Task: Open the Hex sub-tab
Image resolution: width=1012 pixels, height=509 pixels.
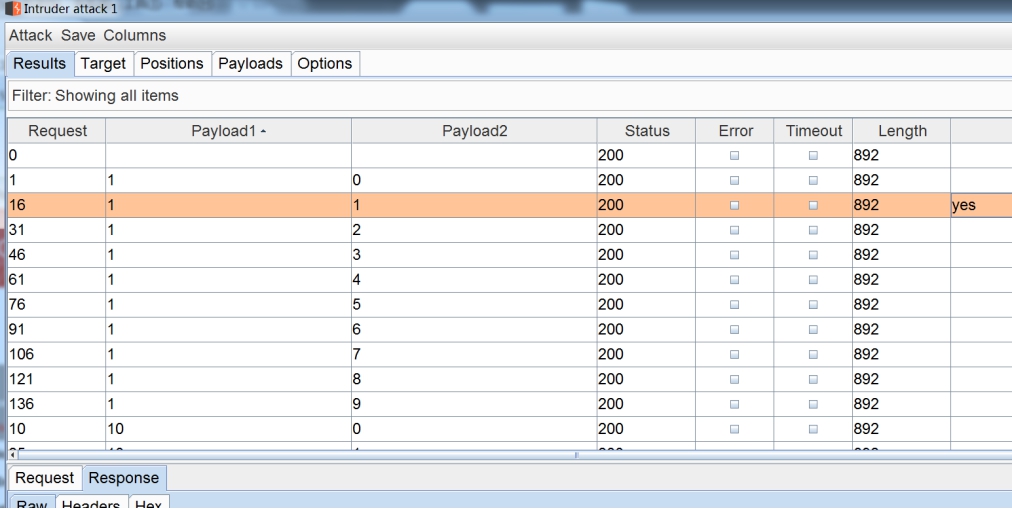Action: tap(148, 503)
